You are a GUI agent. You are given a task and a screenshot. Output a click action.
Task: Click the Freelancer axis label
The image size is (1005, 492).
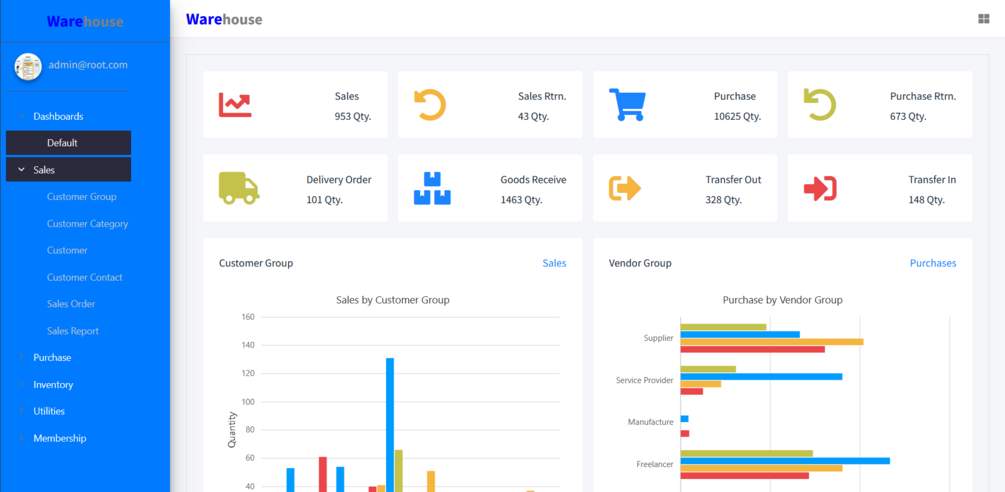(x=655, y=464)
